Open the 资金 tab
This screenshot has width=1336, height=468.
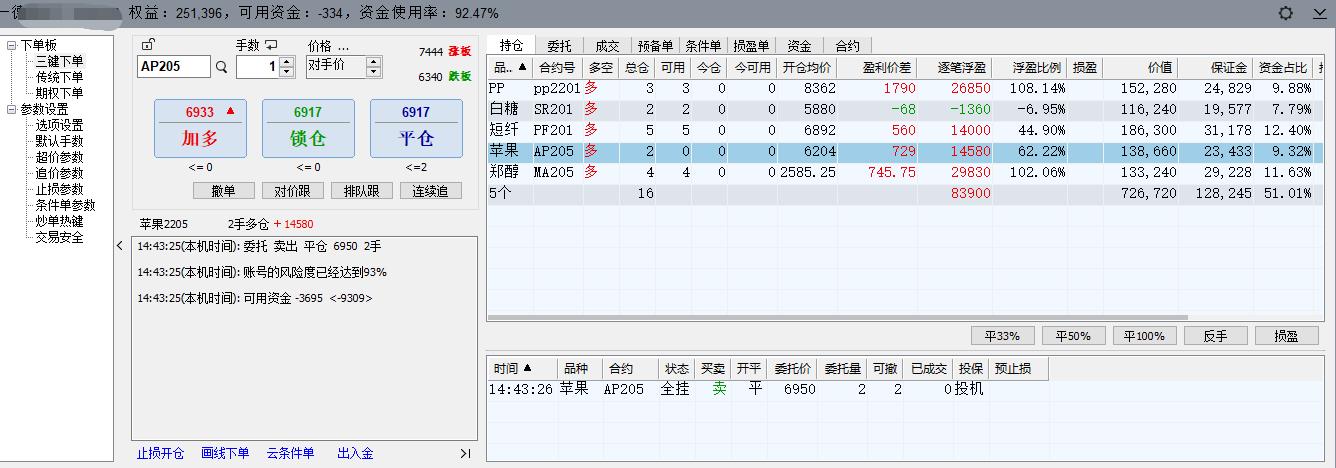point(799,46)
